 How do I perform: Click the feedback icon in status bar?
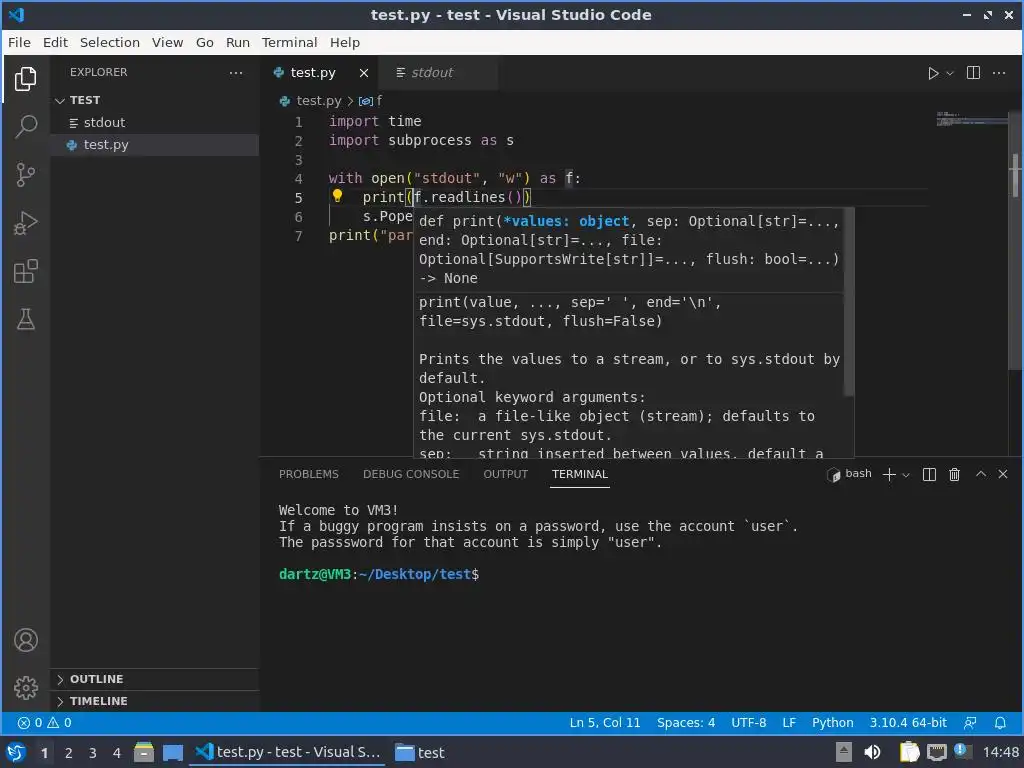(x=970, y=723)
